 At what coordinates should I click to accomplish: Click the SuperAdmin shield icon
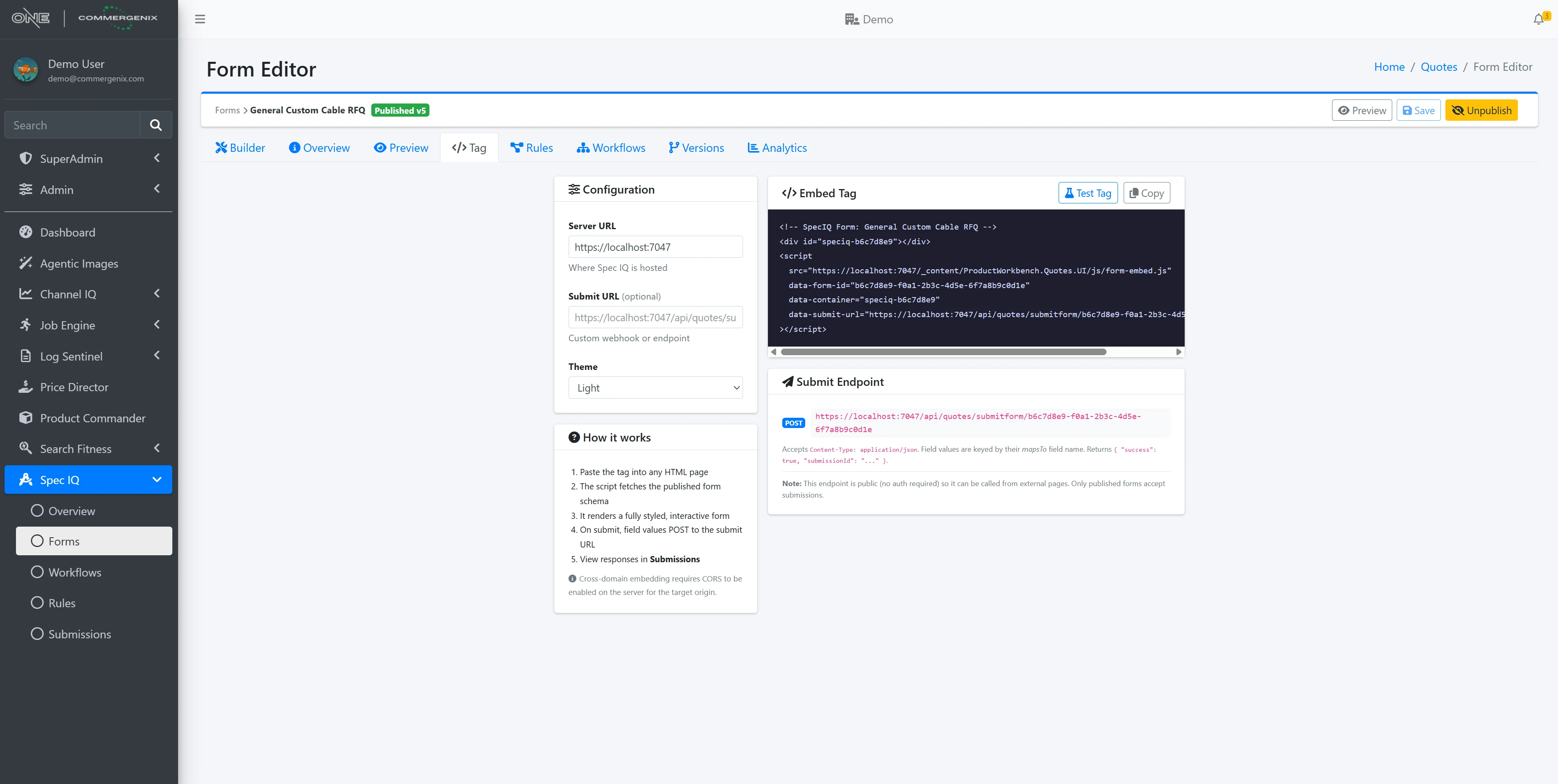tap(25, 158)
